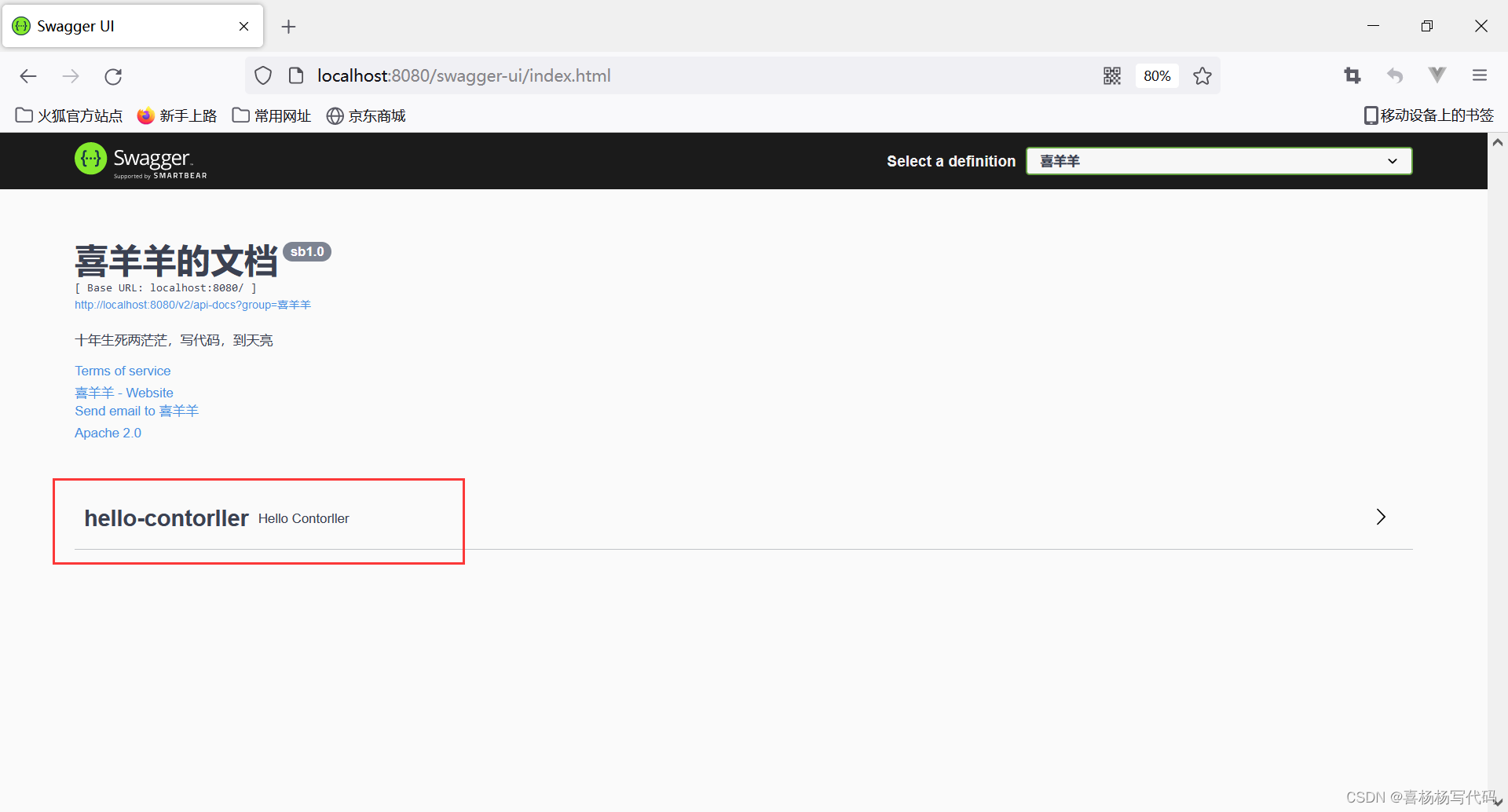
Task: Open the tracking protection shield
Action: 263,75
